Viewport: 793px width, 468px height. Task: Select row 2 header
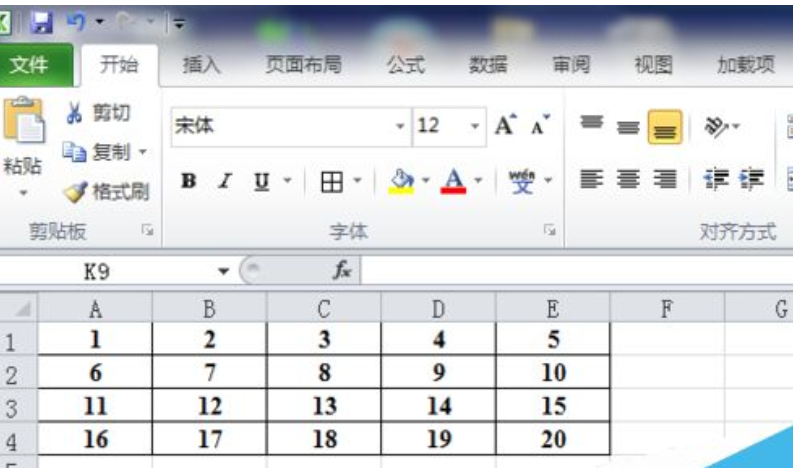pyautogui.click(x=18, y=373)
